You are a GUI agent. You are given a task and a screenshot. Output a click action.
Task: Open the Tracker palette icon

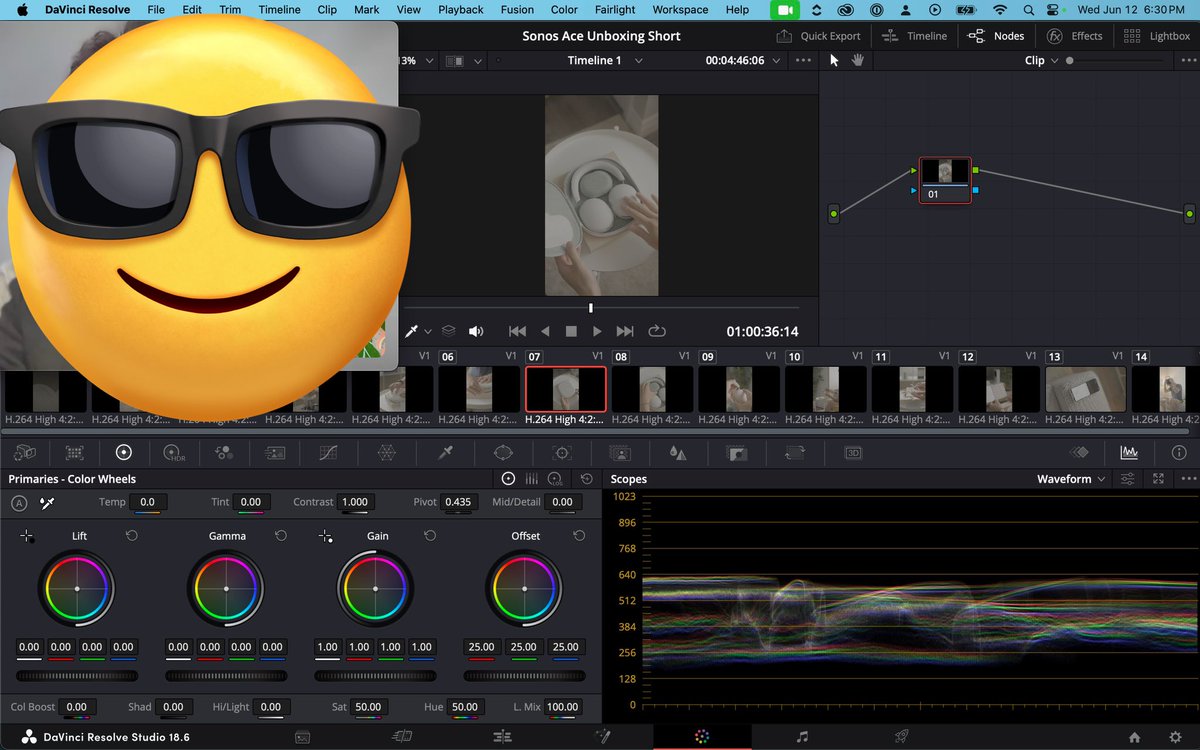coord(562,453)
